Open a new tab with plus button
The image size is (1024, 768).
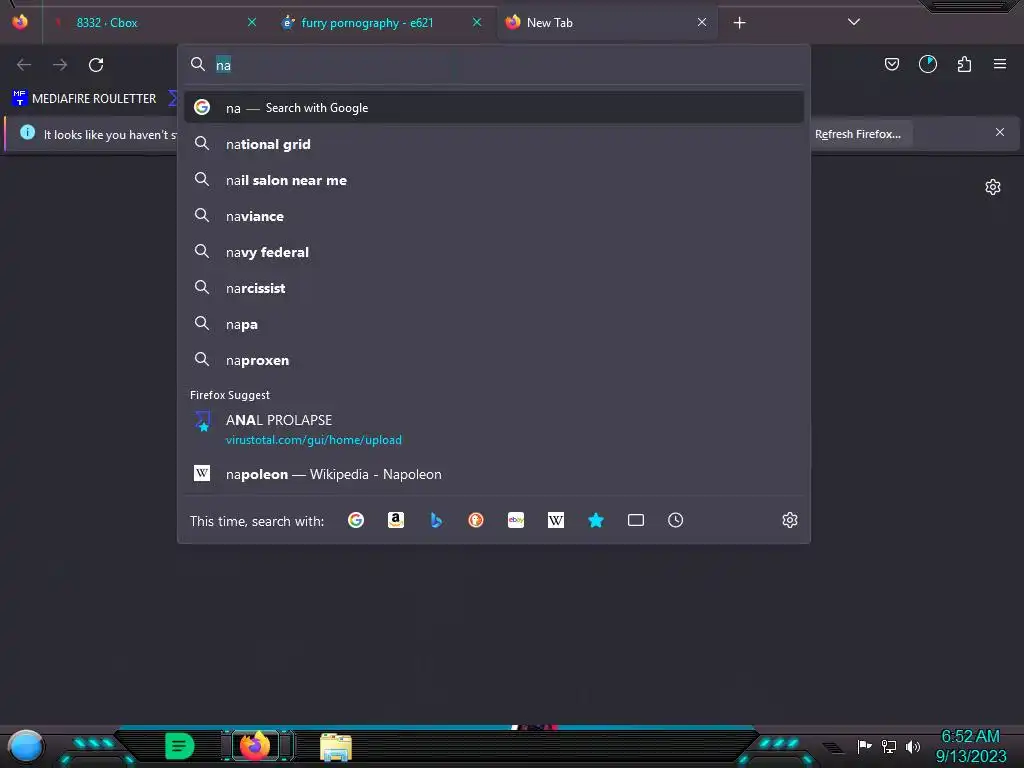(739, 23)
